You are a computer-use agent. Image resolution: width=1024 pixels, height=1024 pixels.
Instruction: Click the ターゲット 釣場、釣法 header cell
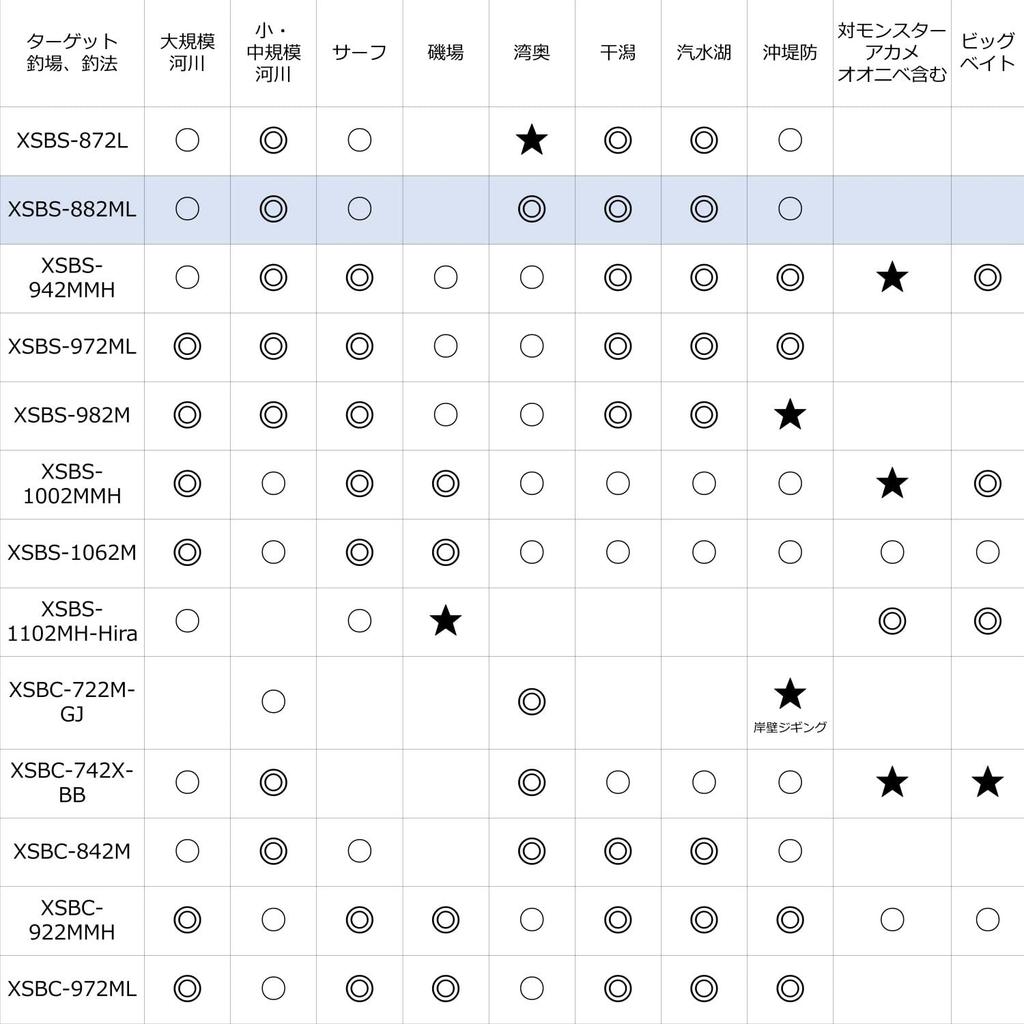click(72, 53)
